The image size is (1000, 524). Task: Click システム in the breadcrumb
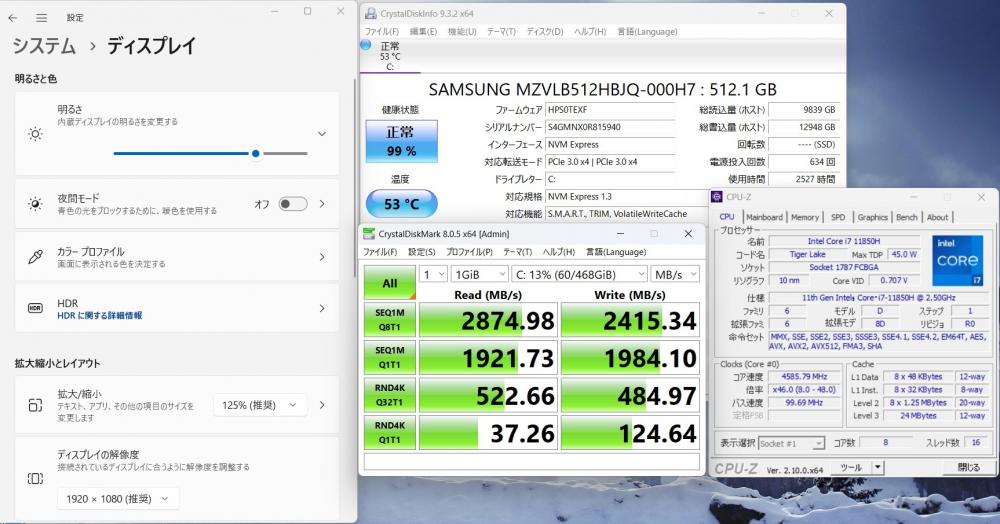point(44,46)
